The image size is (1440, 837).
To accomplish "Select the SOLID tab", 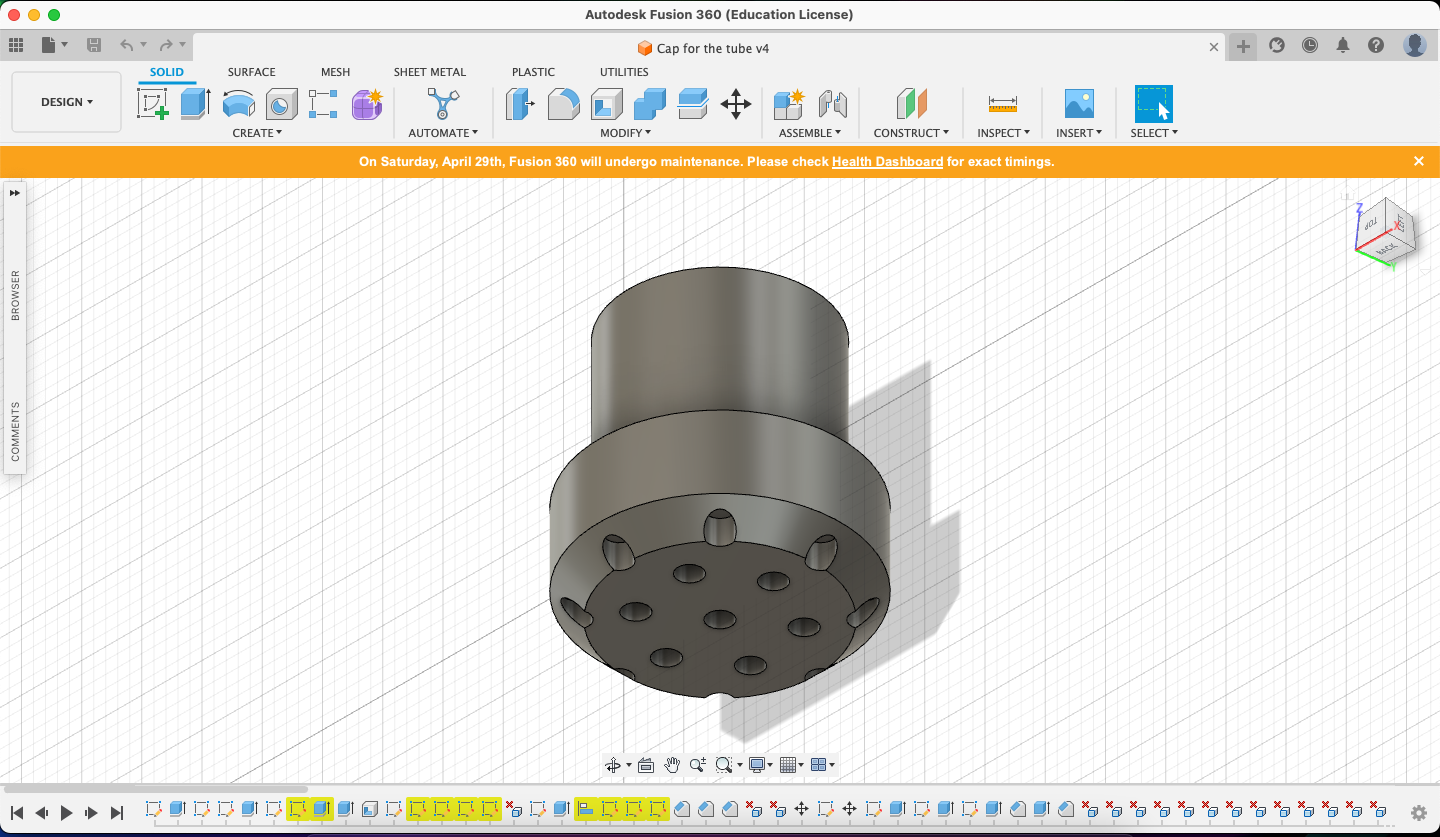I will coord(167,72).
